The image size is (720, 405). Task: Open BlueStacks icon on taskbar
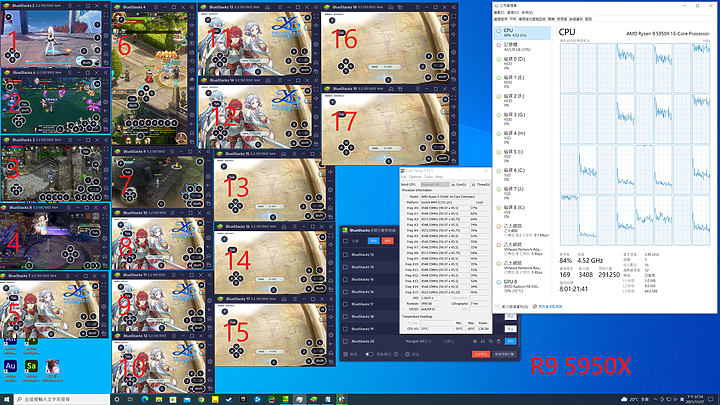tap(314, 399)
